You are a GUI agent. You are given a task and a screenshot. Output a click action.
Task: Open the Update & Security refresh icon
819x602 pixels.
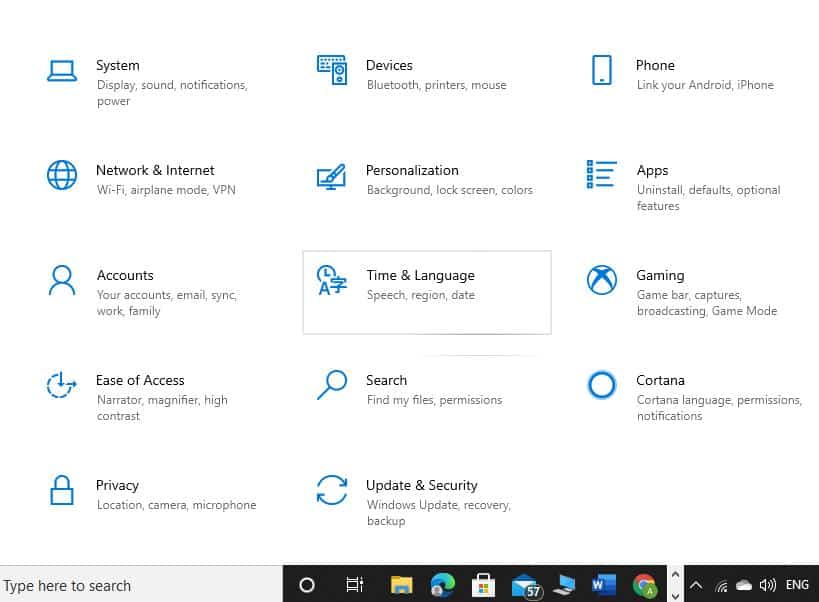[x=331, y=490]
